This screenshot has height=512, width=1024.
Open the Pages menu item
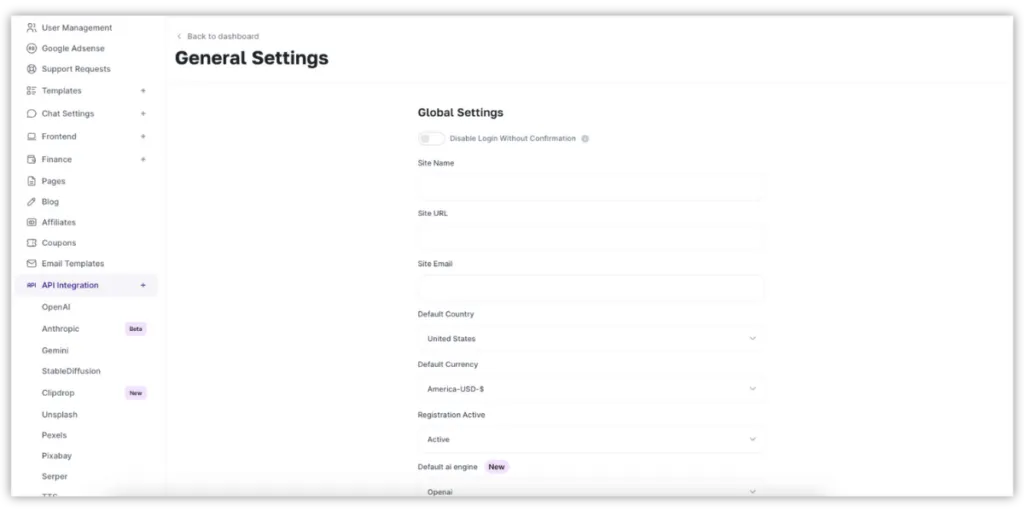54,181
